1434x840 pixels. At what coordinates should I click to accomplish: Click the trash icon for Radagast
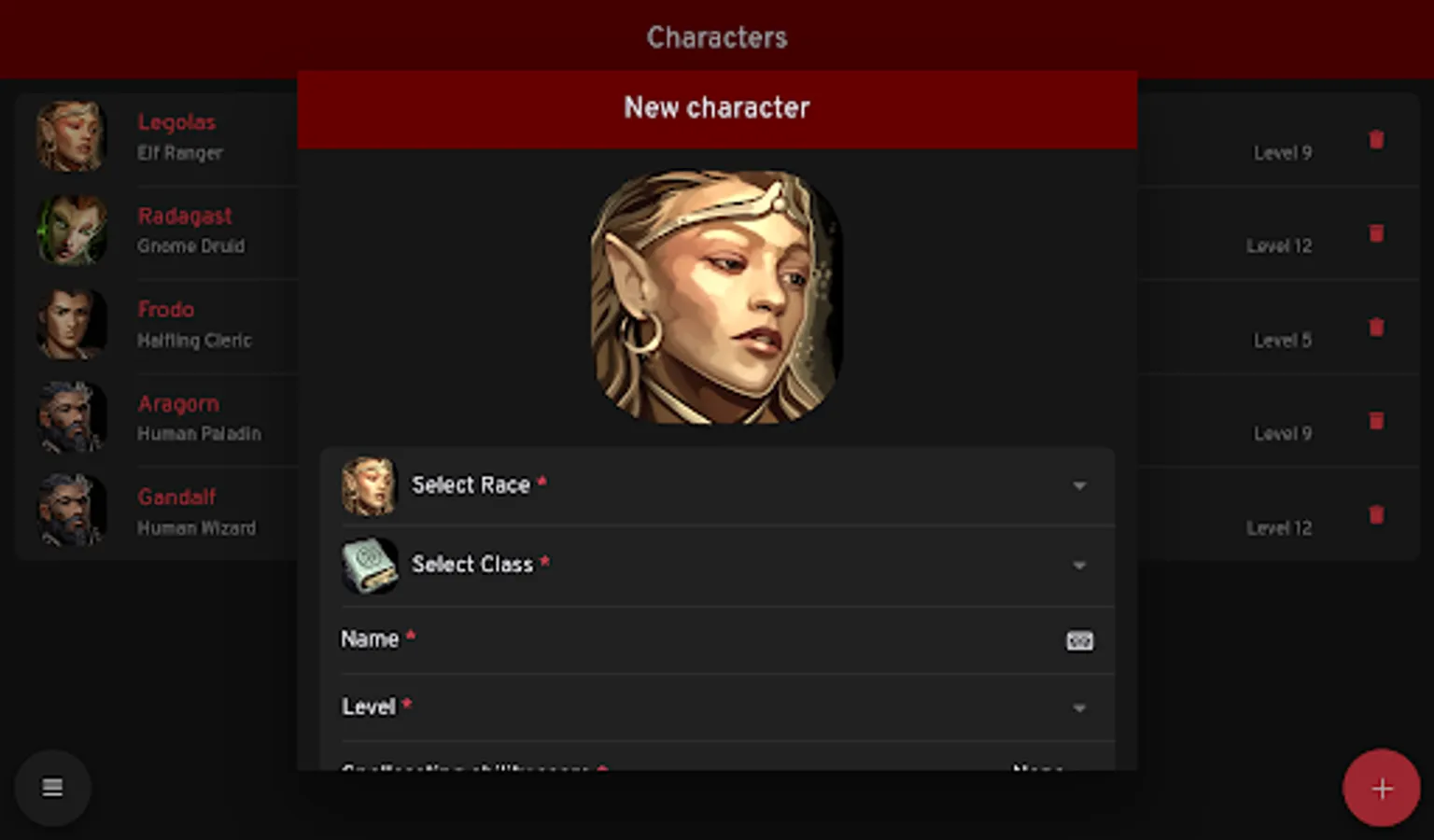click(x=1376, y=233)
